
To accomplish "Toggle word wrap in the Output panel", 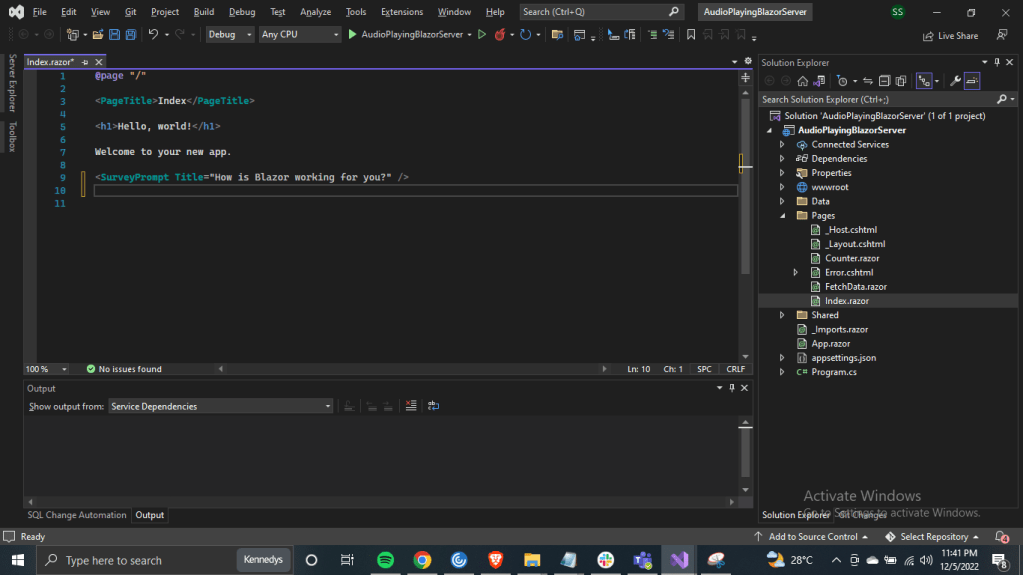I will (x=433, y=406).
